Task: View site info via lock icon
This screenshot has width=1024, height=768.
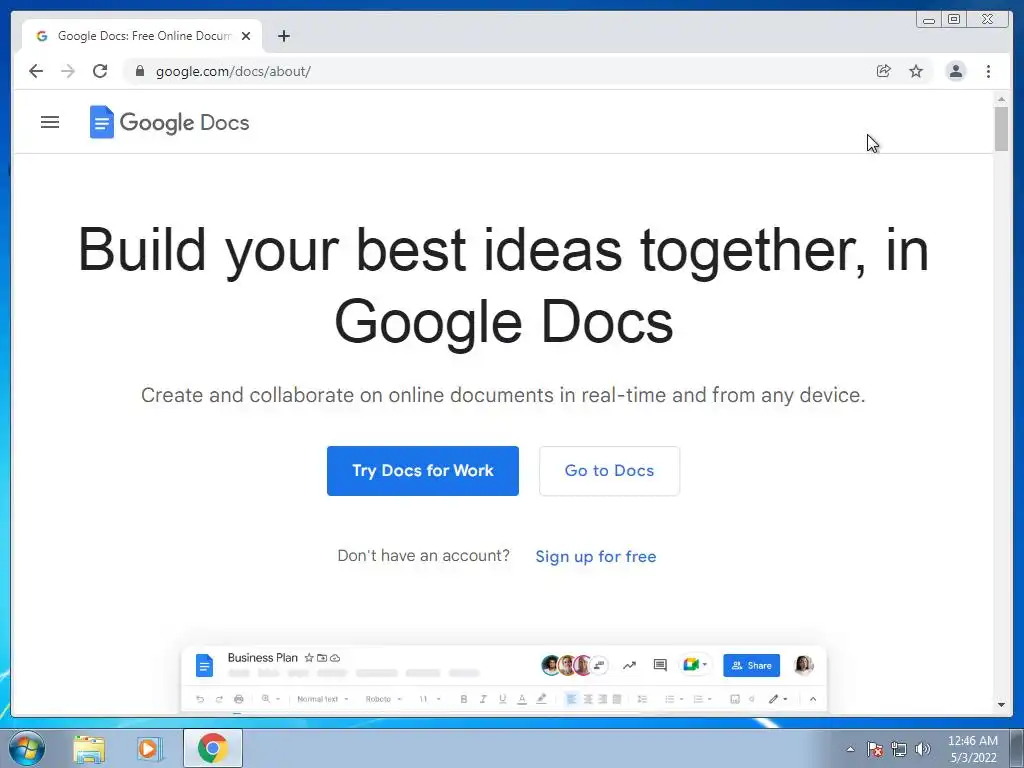Action: [139, 71]
